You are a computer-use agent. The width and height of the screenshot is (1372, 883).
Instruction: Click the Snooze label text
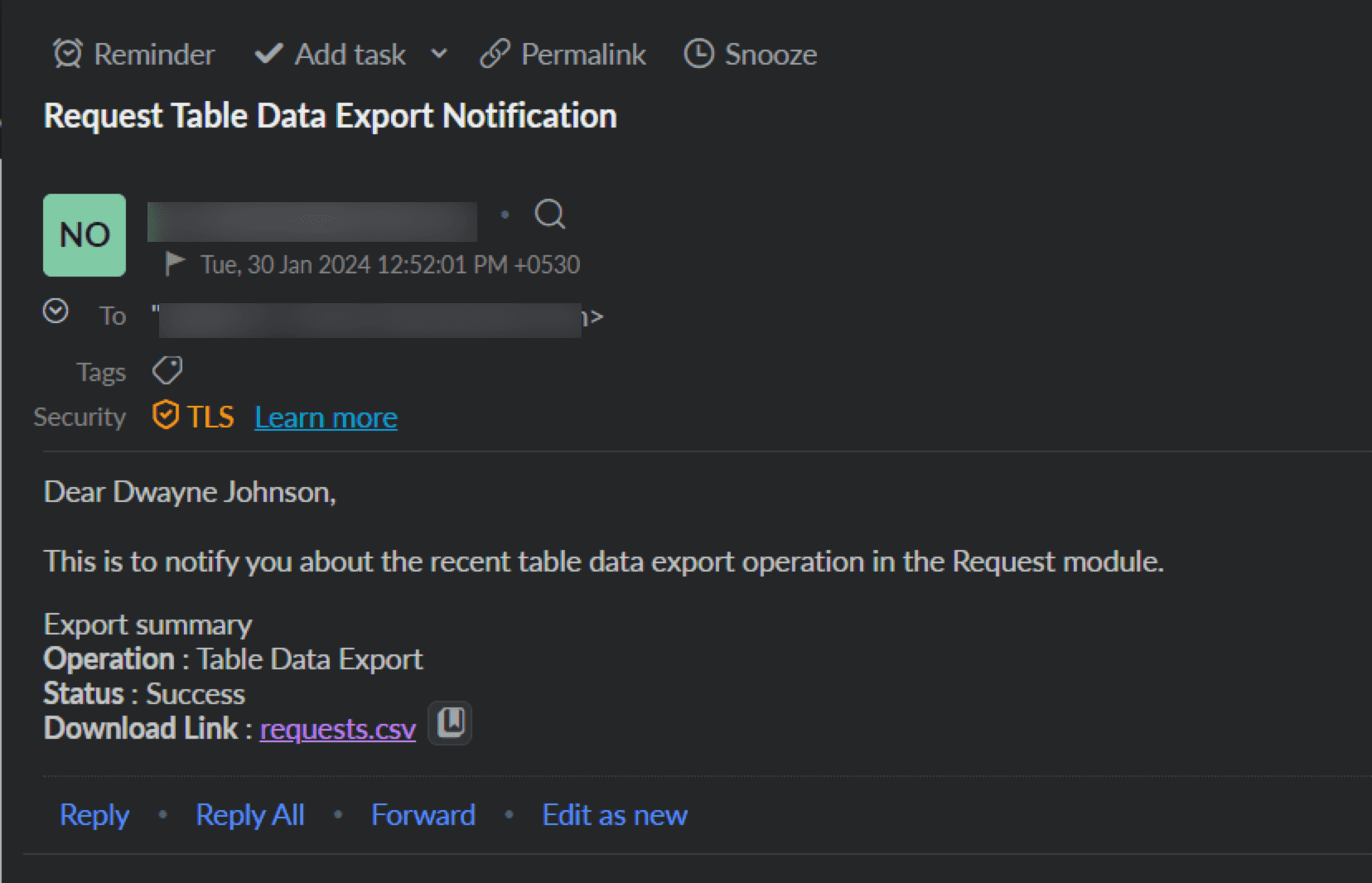[771, 54]
